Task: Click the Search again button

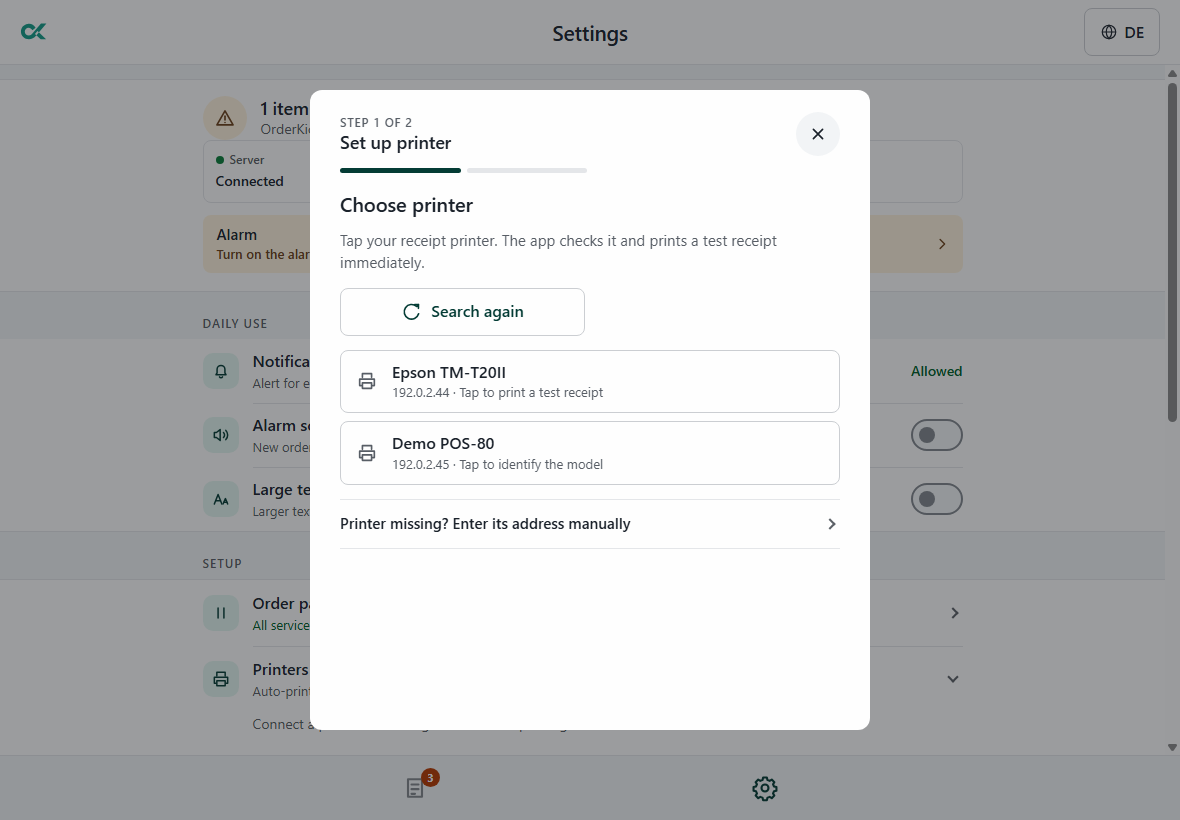Action: click(462, 311)
